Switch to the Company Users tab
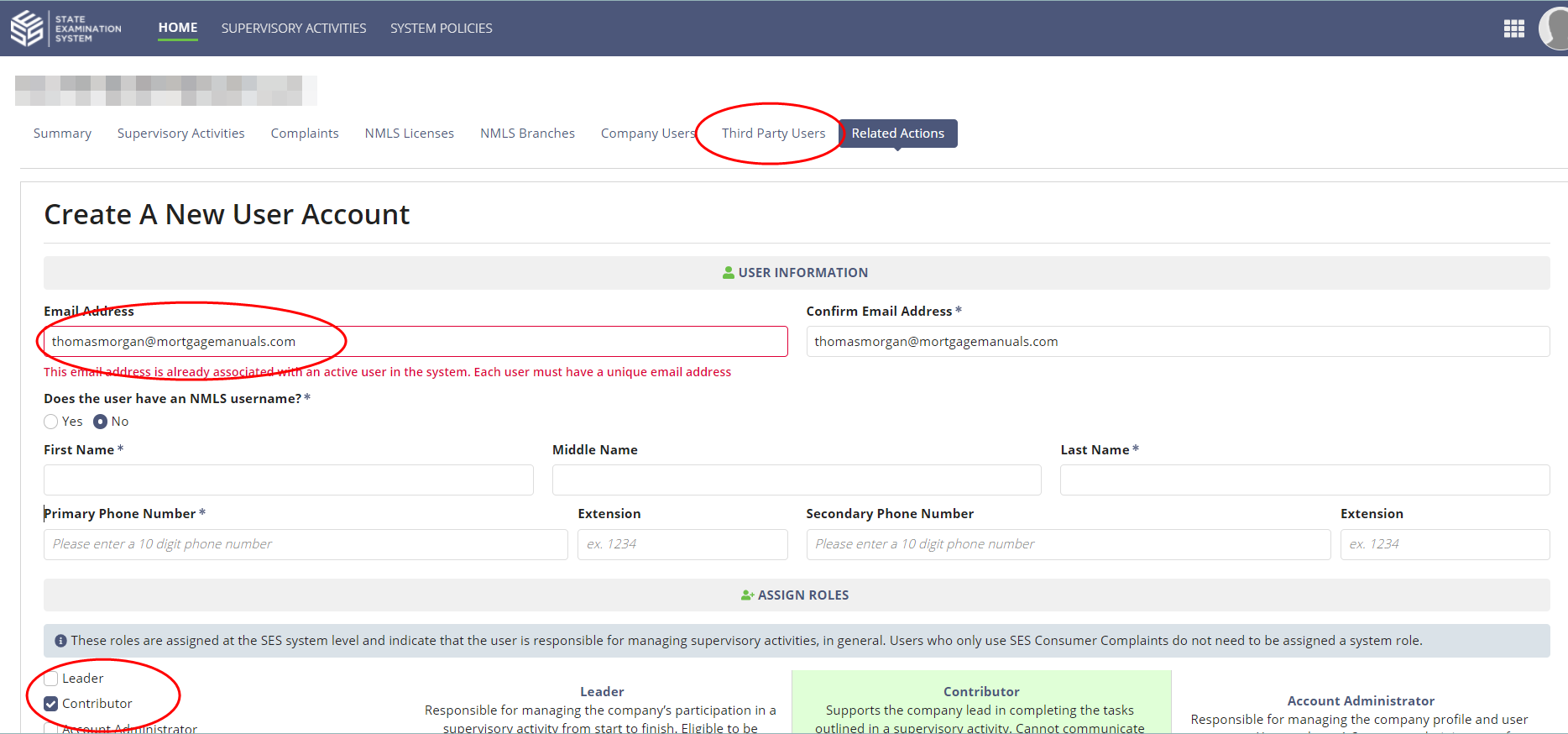1568x734 pixels. coord(648,134)
